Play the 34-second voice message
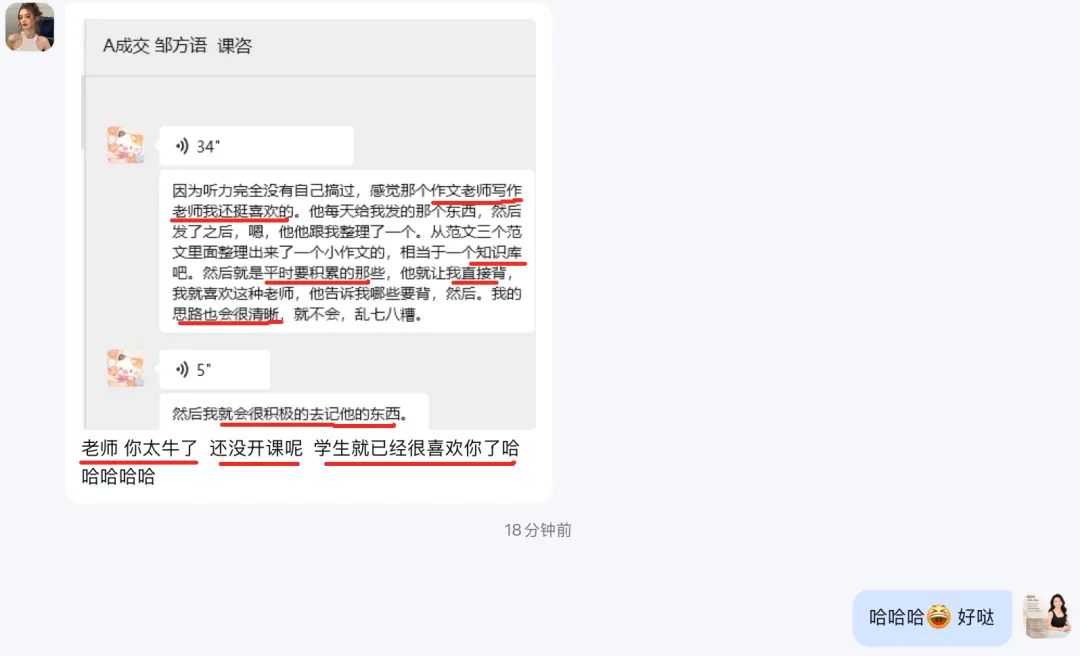 (256, 146)
